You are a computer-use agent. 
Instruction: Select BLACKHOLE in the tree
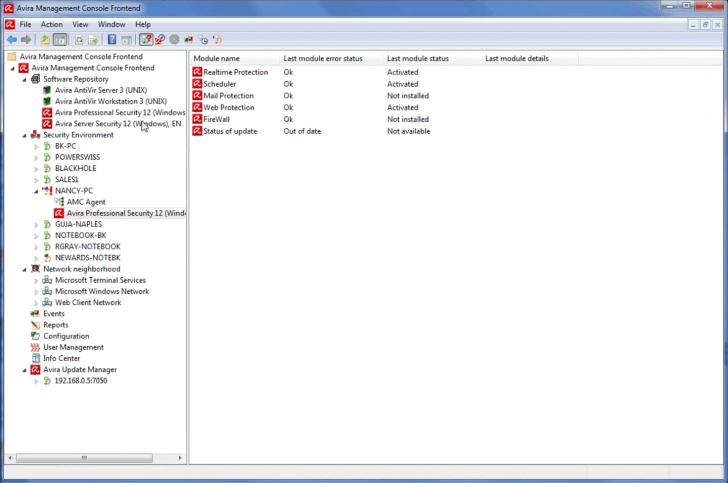[76, 169]
